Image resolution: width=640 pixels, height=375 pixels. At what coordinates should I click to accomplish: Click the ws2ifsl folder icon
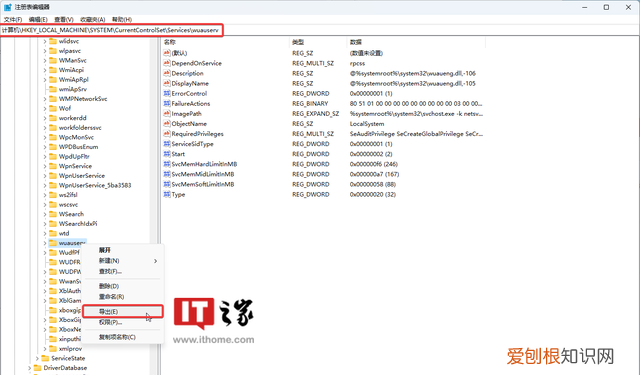click(53, 195)
